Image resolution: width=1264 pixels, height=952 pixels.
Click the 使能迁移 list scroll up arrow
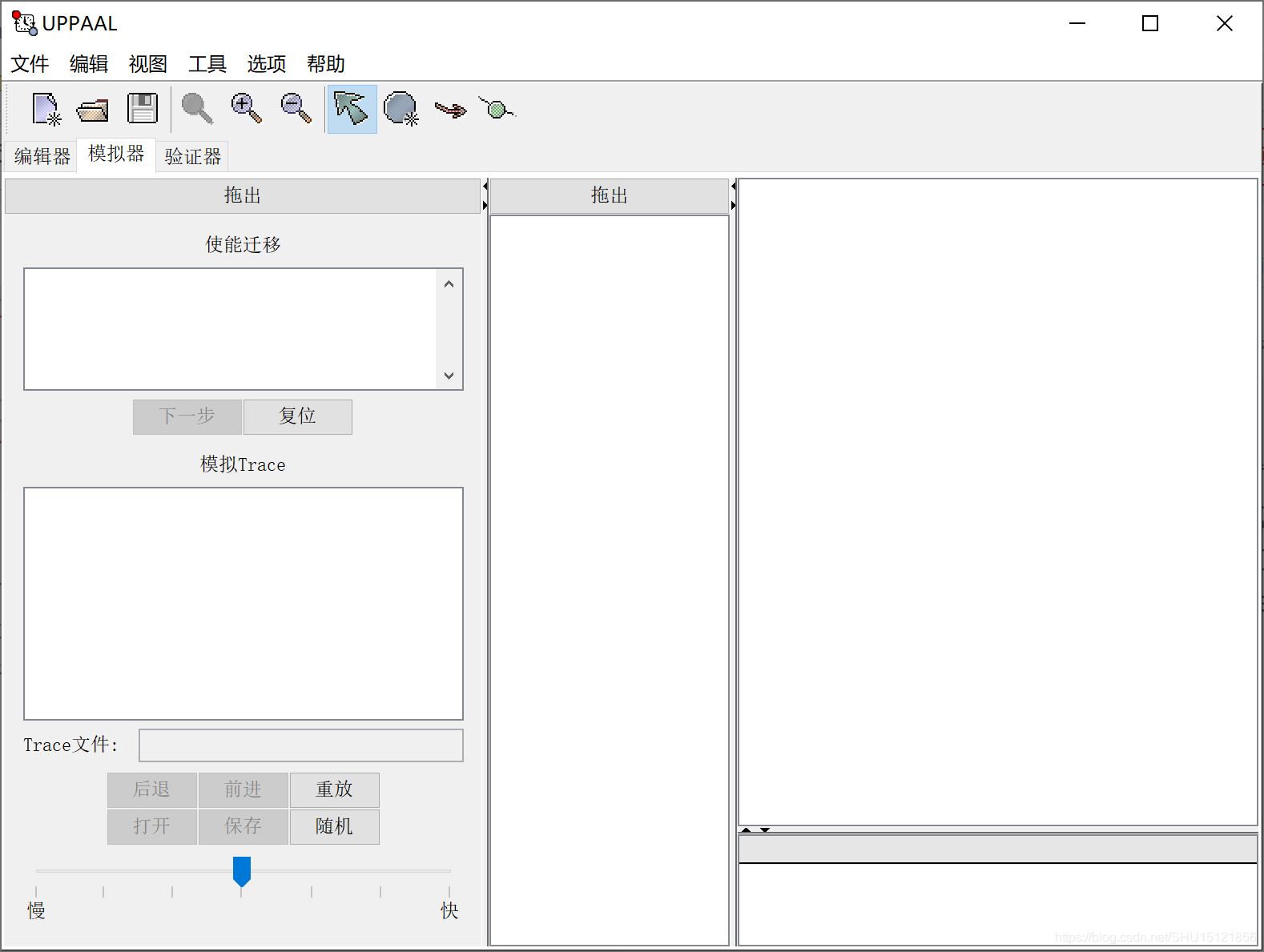pyautogui.click(x=449, y=283)
